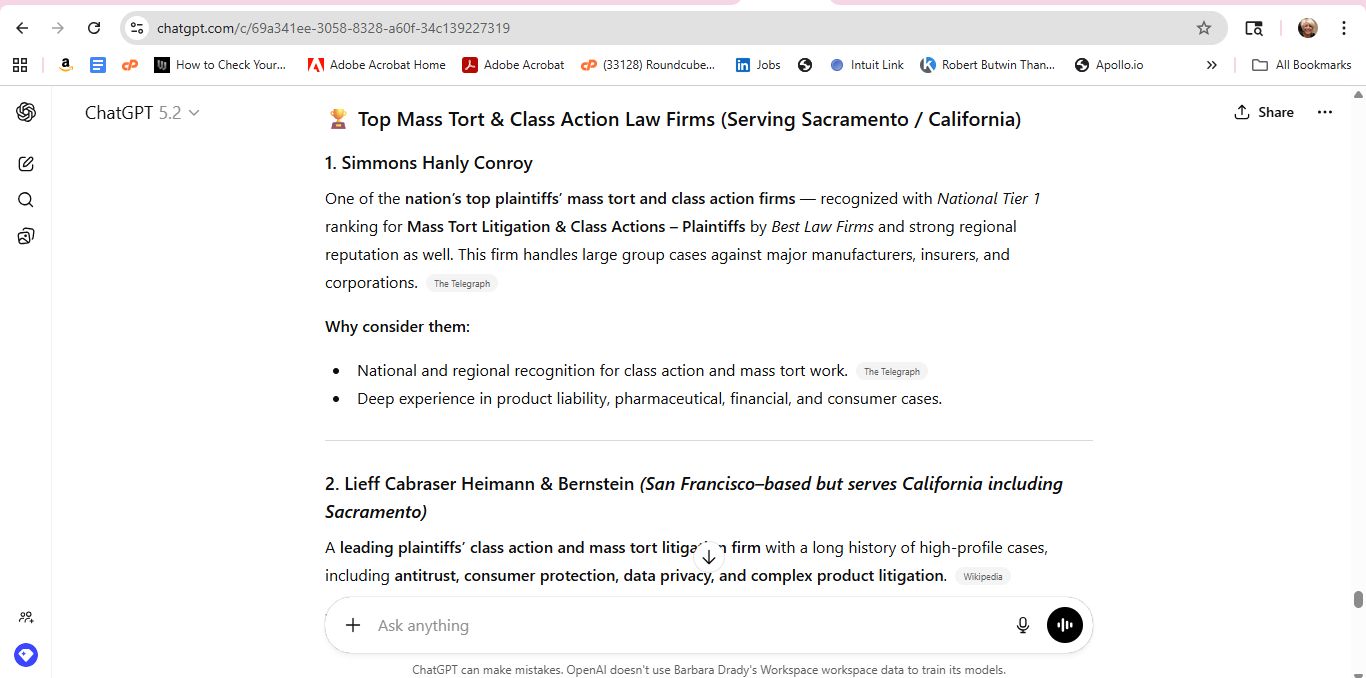Open the invite members icon in the sidebar
1366x678 pixels.
coord(26,617)
